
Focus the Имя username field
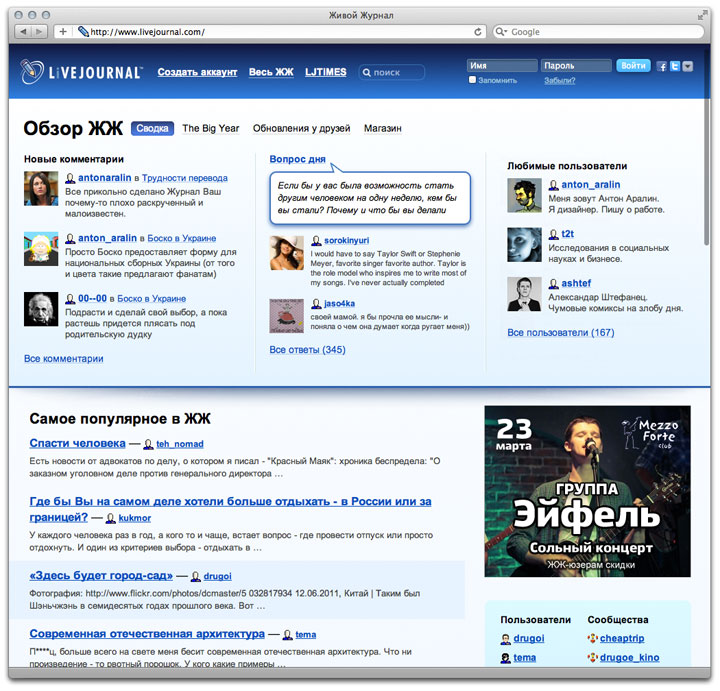(501, 66)
